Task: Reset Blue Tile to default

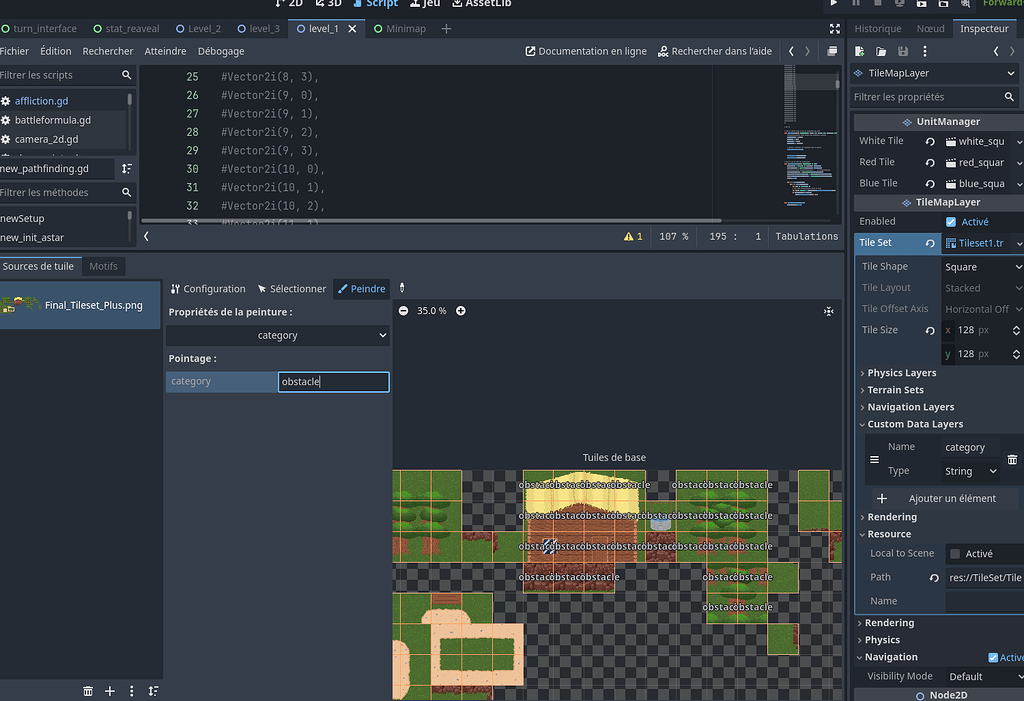Action: coord(930,184)
